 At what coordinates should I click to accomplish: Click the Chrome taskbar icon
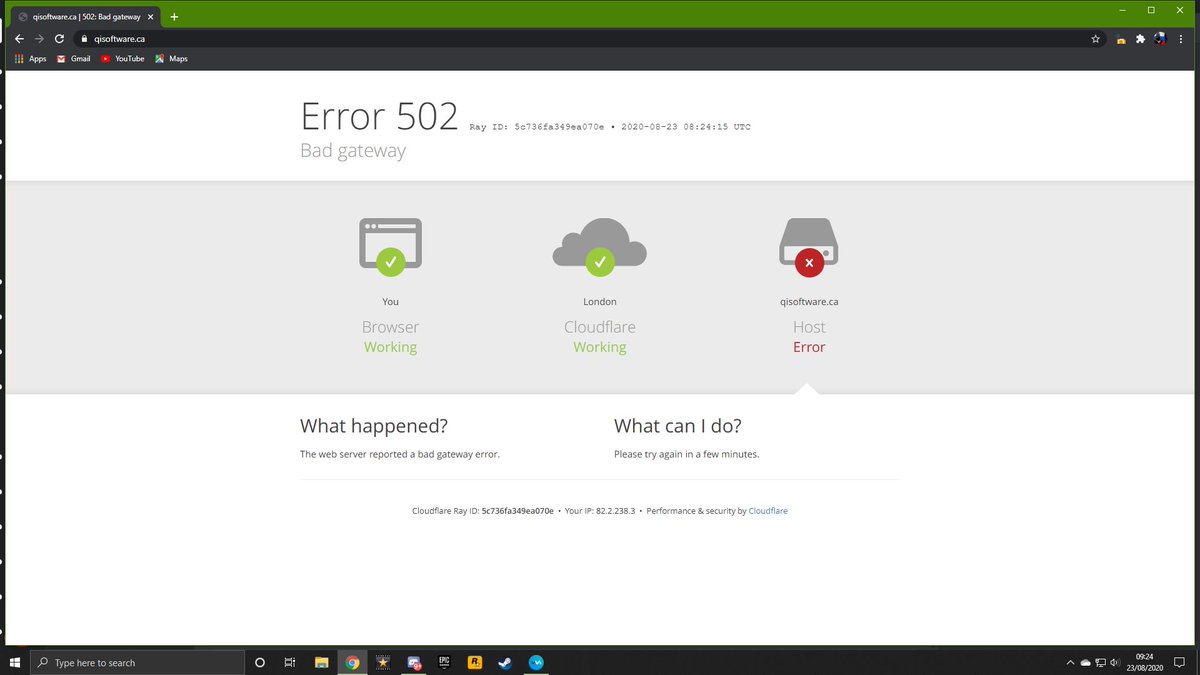tap(353, 662)
